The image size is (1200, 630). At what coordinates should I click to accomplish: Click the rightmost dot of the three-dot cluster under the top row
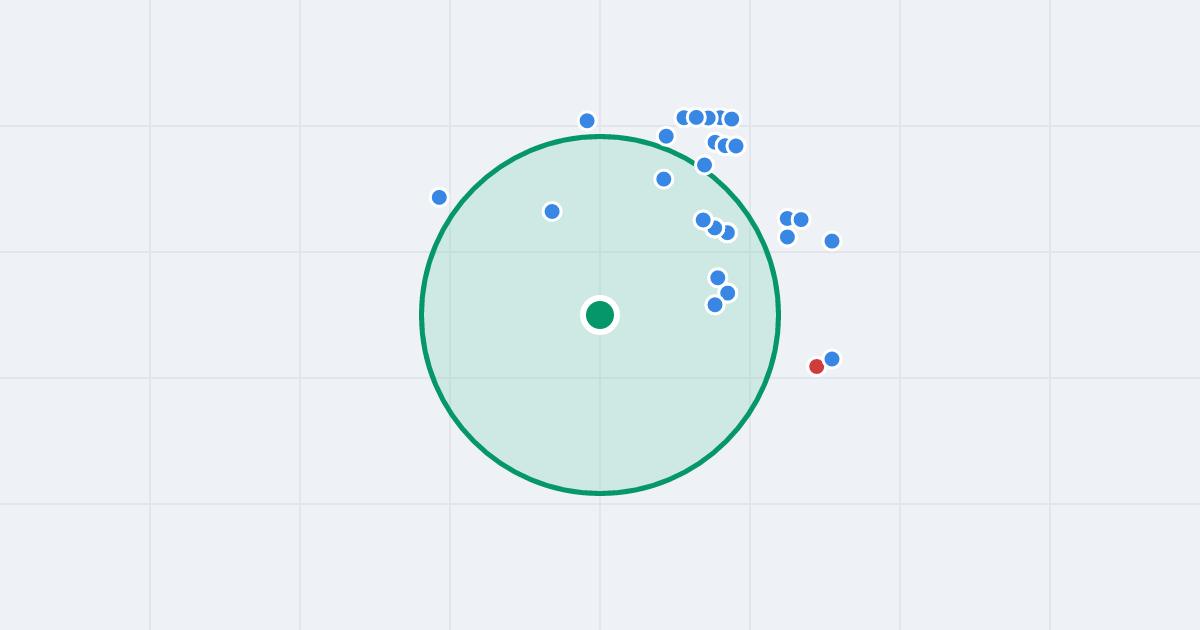pyautogui.click(x=736, y=146)
